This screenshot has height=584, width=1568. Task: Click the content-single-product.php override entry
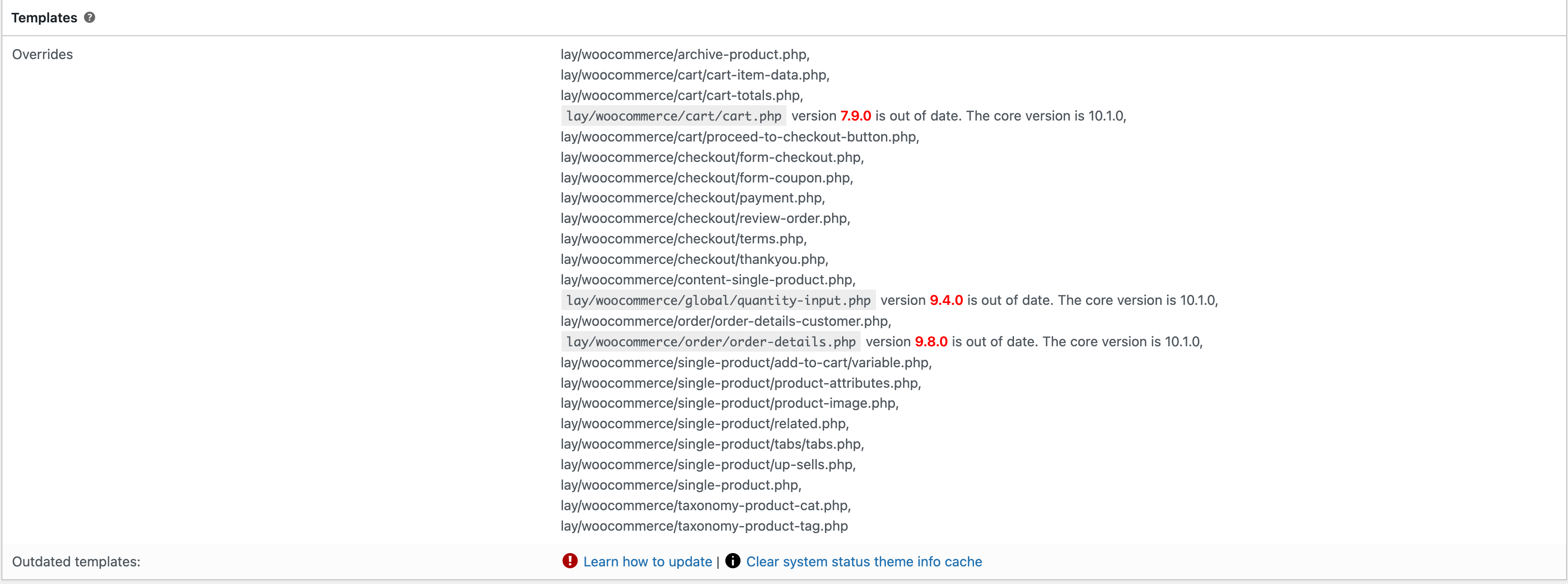point(707,280)
